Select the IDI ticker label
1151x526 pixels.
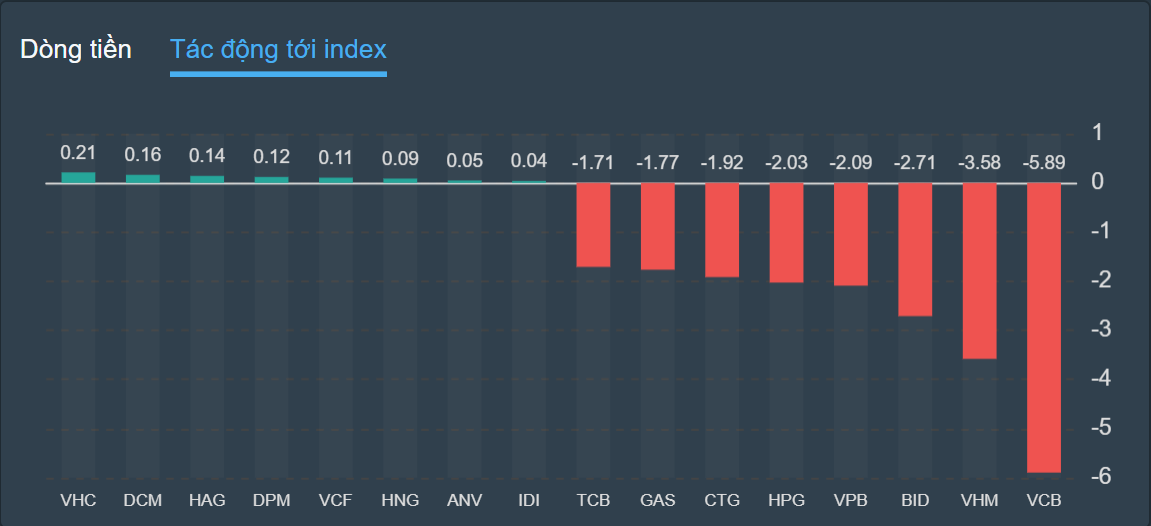coord(529,500)
